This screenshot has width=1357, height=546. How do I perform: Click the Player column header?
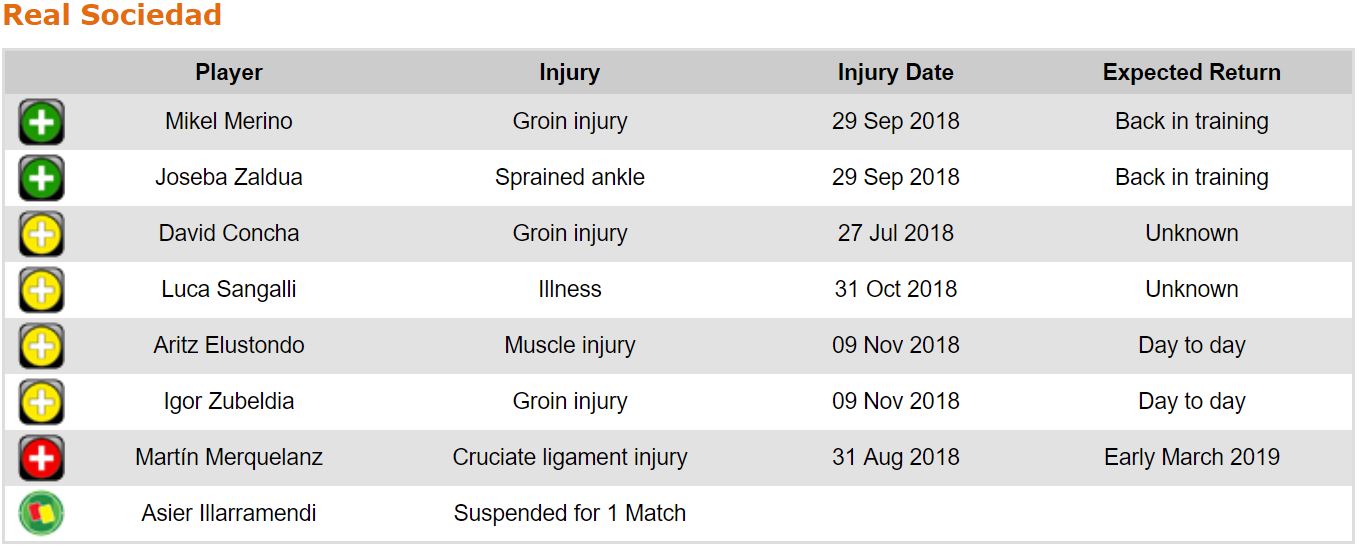(x=229, y=73)
